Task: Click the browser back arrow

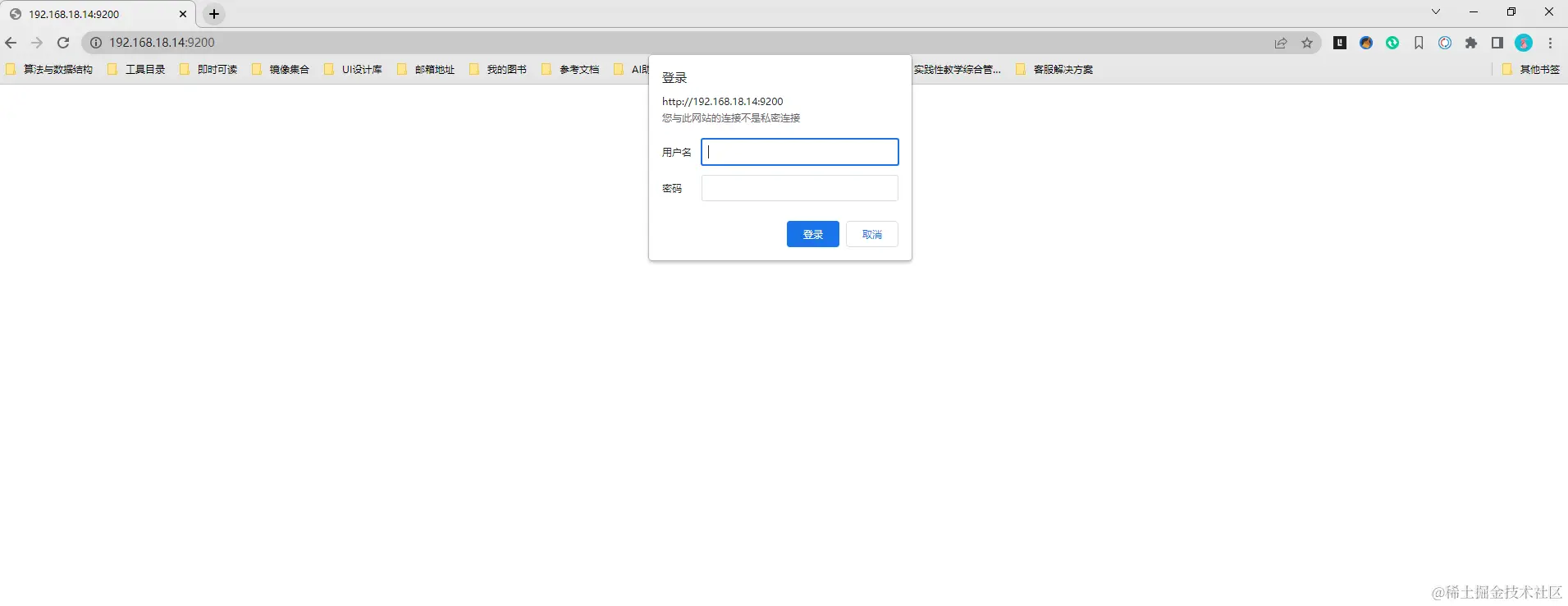Action: [11, 43]
